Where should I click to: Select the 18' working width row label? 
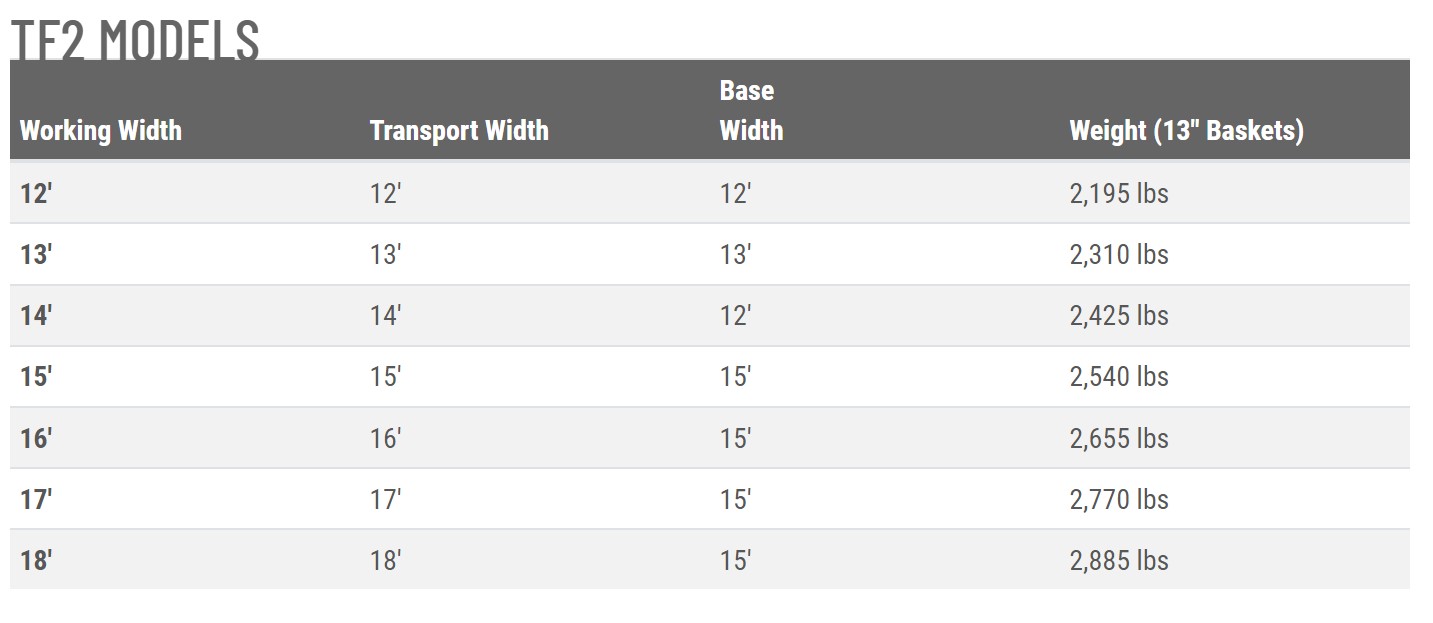tap(36, 560)
